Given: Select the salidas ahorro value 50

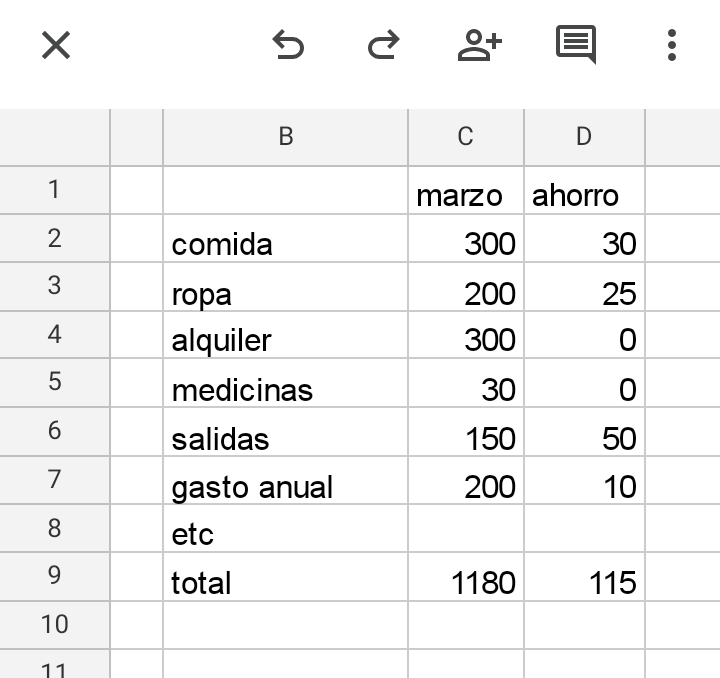Looking at the screenshot, I should click(584, 437).
